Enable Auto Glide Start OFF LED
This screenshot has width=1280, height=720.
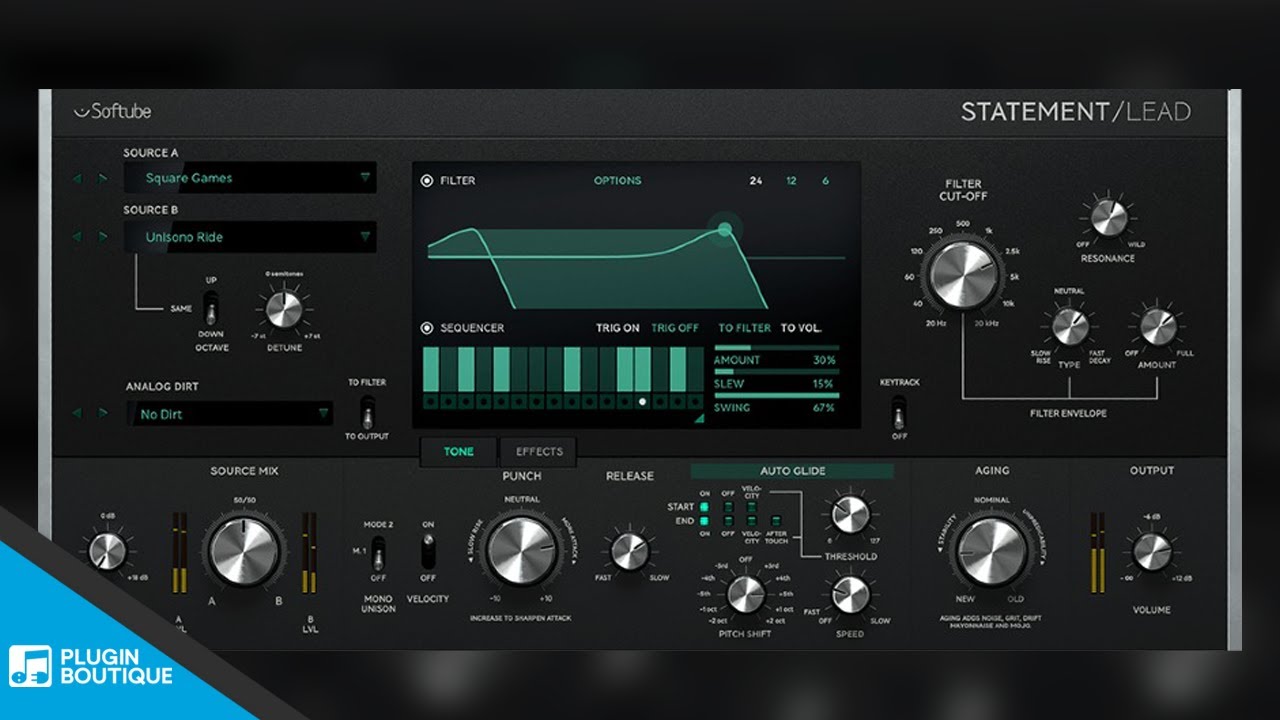tap(728, 507)
